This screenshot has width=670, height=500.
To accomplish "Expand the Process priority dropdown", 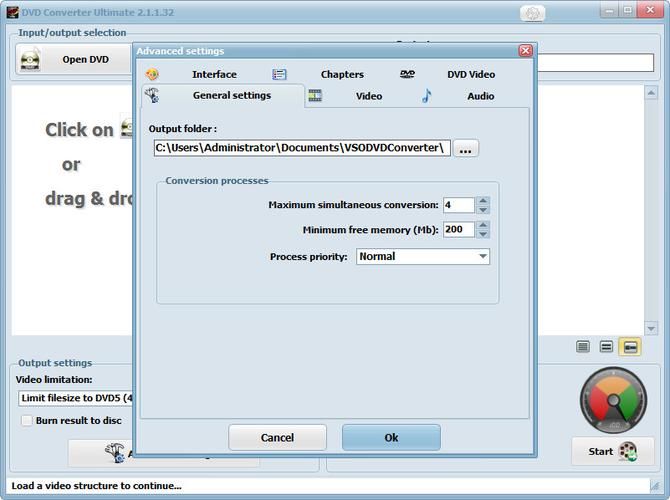I will tap(483, 257).
